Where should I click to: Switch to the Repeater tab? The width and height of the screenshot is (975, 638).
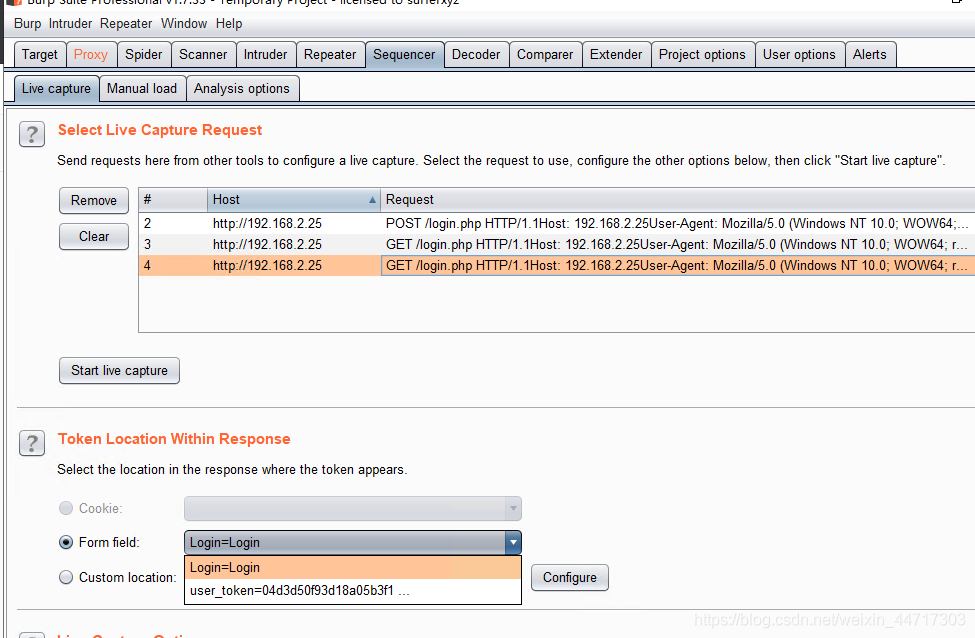[x=330, y=55]
